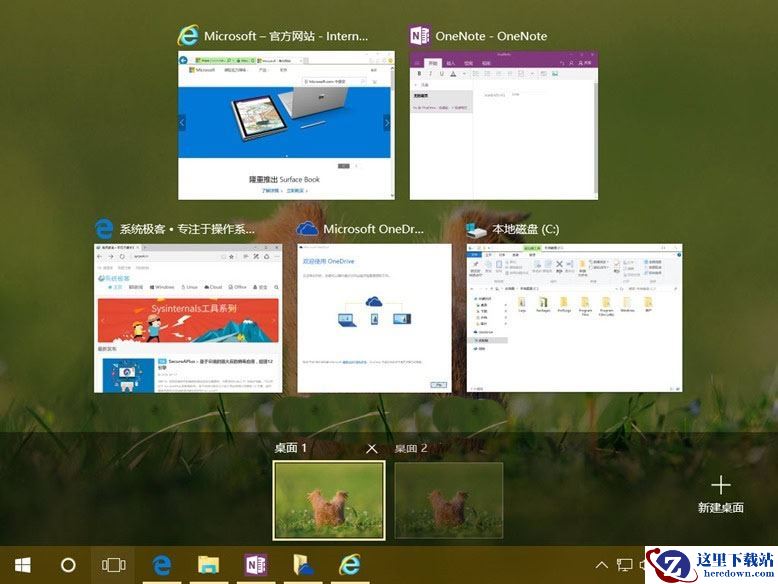Screen dimensions: 778x584
Task: Open File Explorer from taskbar
Action: point(208,565)
